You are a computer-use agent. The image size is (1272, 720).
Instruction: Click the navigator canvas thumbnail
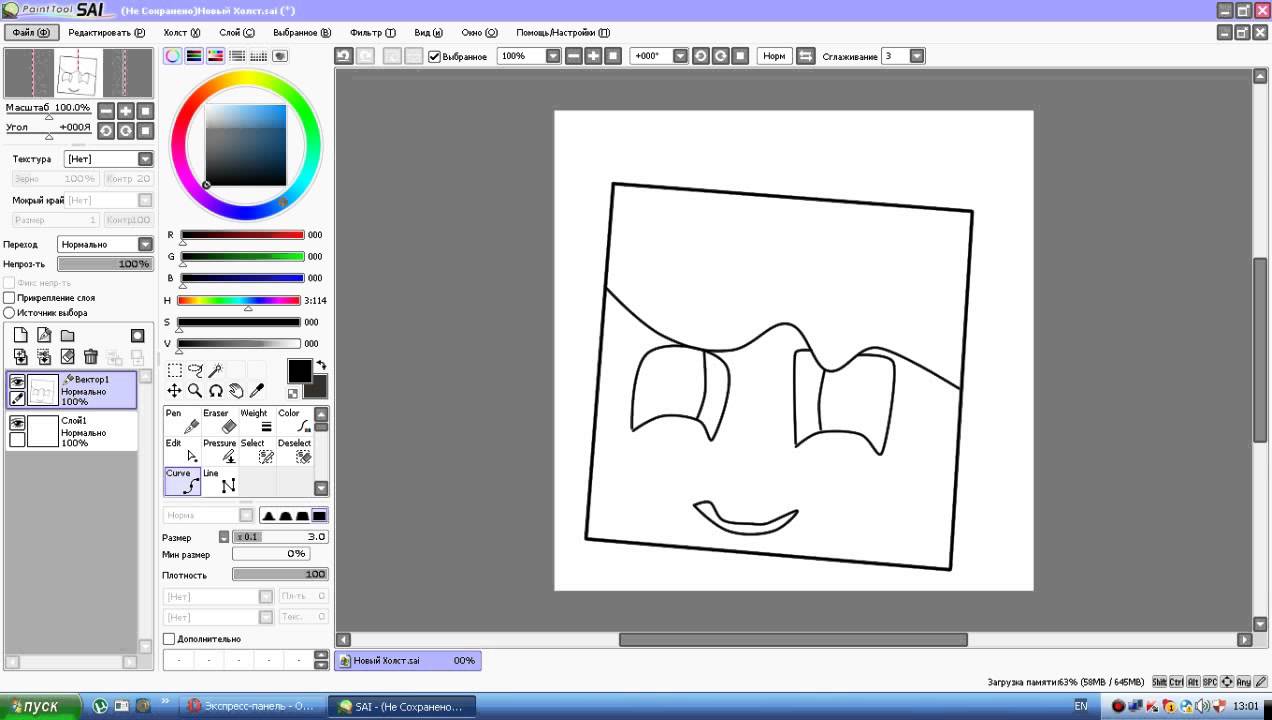coord(78,73)
